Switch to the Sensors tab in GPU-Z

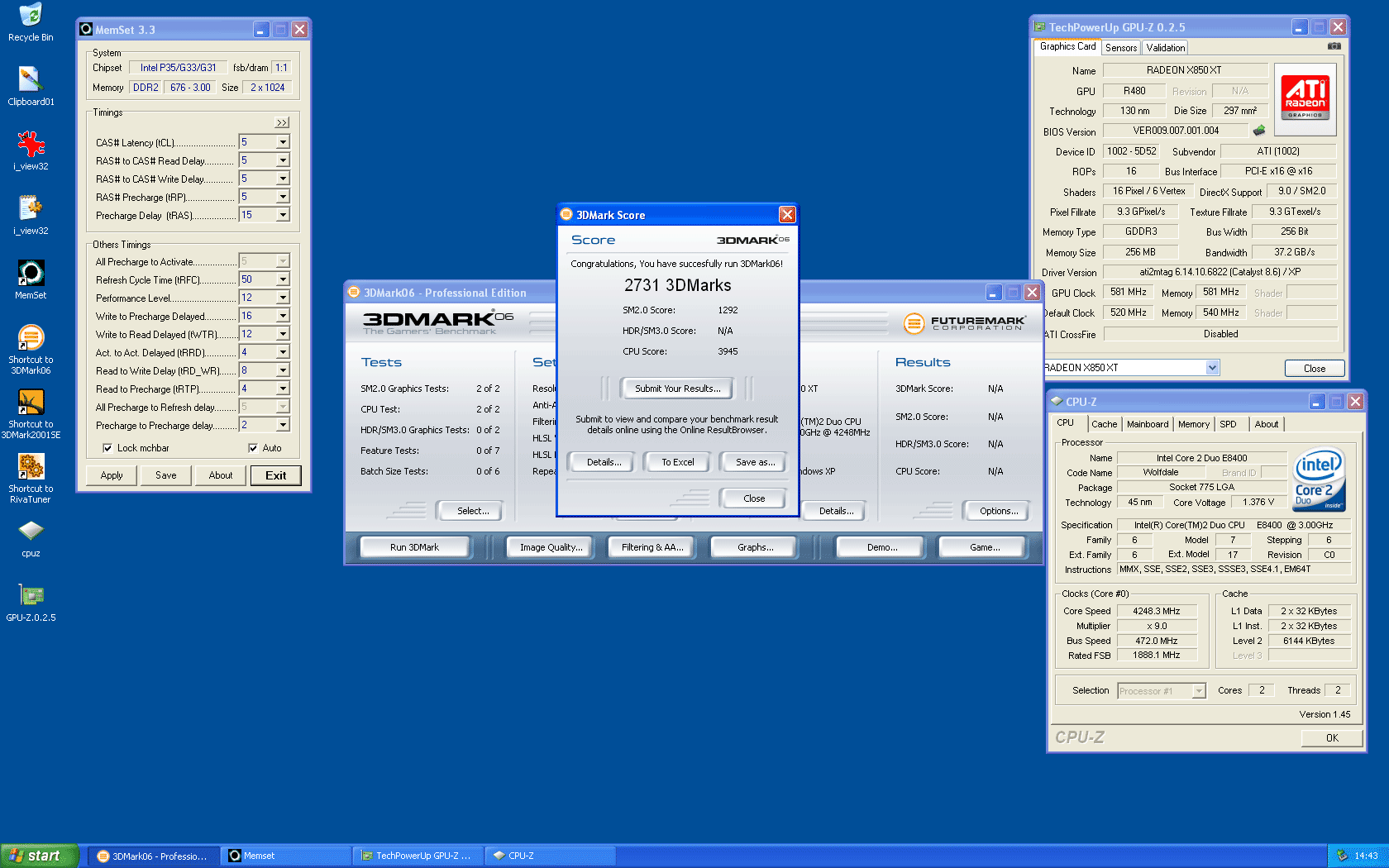1121,48
